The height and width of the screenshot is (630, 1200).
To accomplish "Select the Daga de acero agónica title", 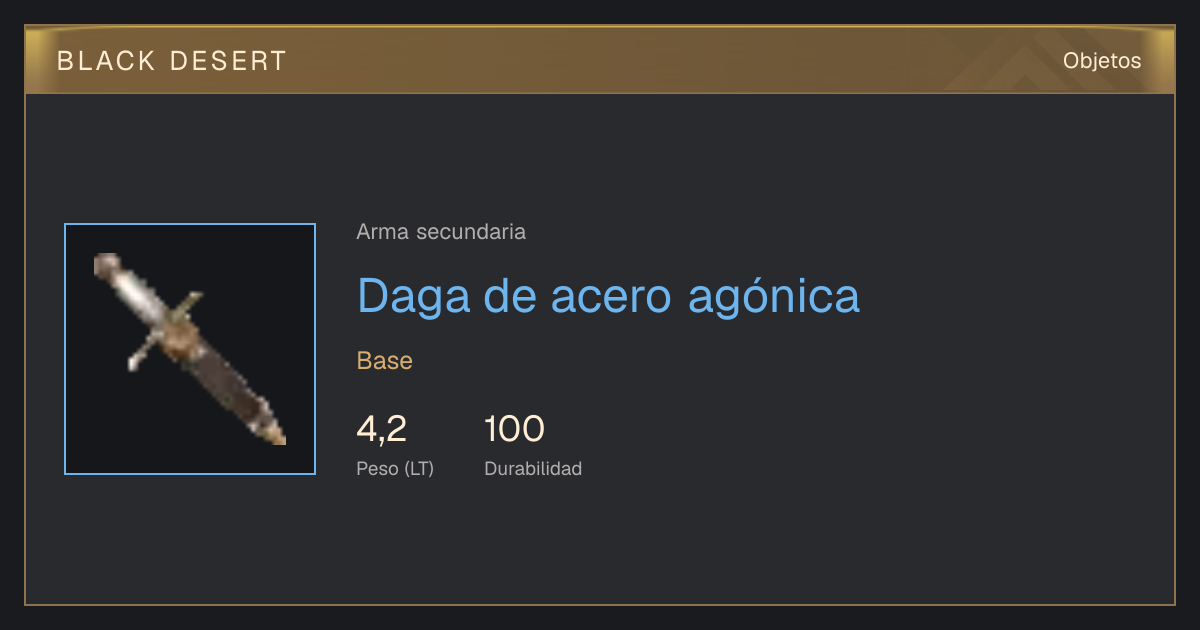I will point(608,295).
